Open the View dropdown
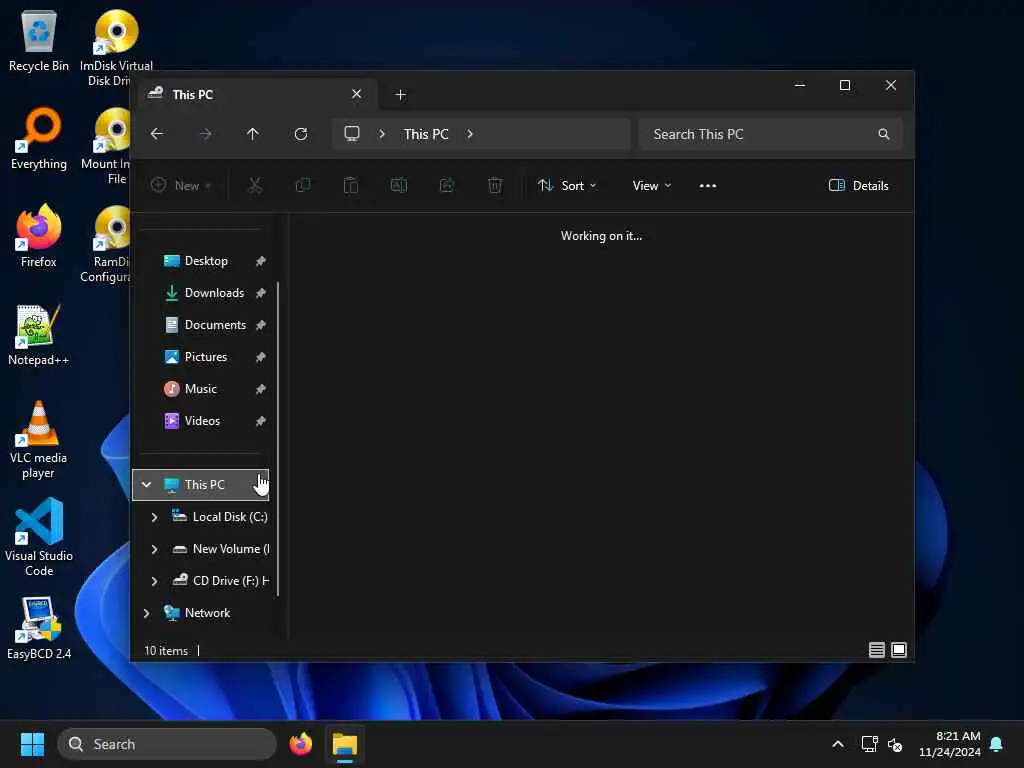 pyautogui.click(x=652, y=185)
